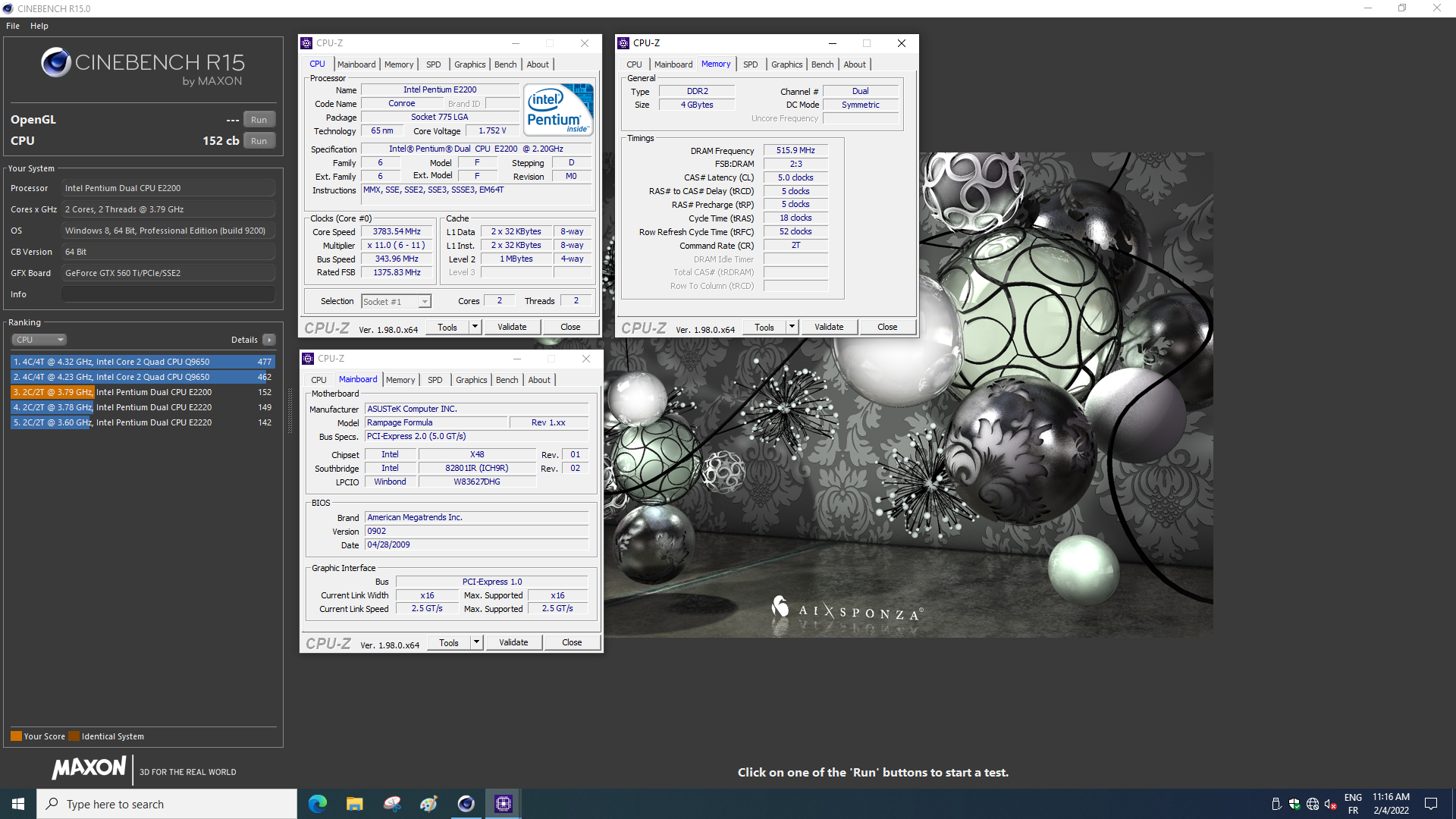This screenshot has height=819, width=1456.
Task: Click the Core Speed value 3783.54 MHz
Action: coord(397,232)
